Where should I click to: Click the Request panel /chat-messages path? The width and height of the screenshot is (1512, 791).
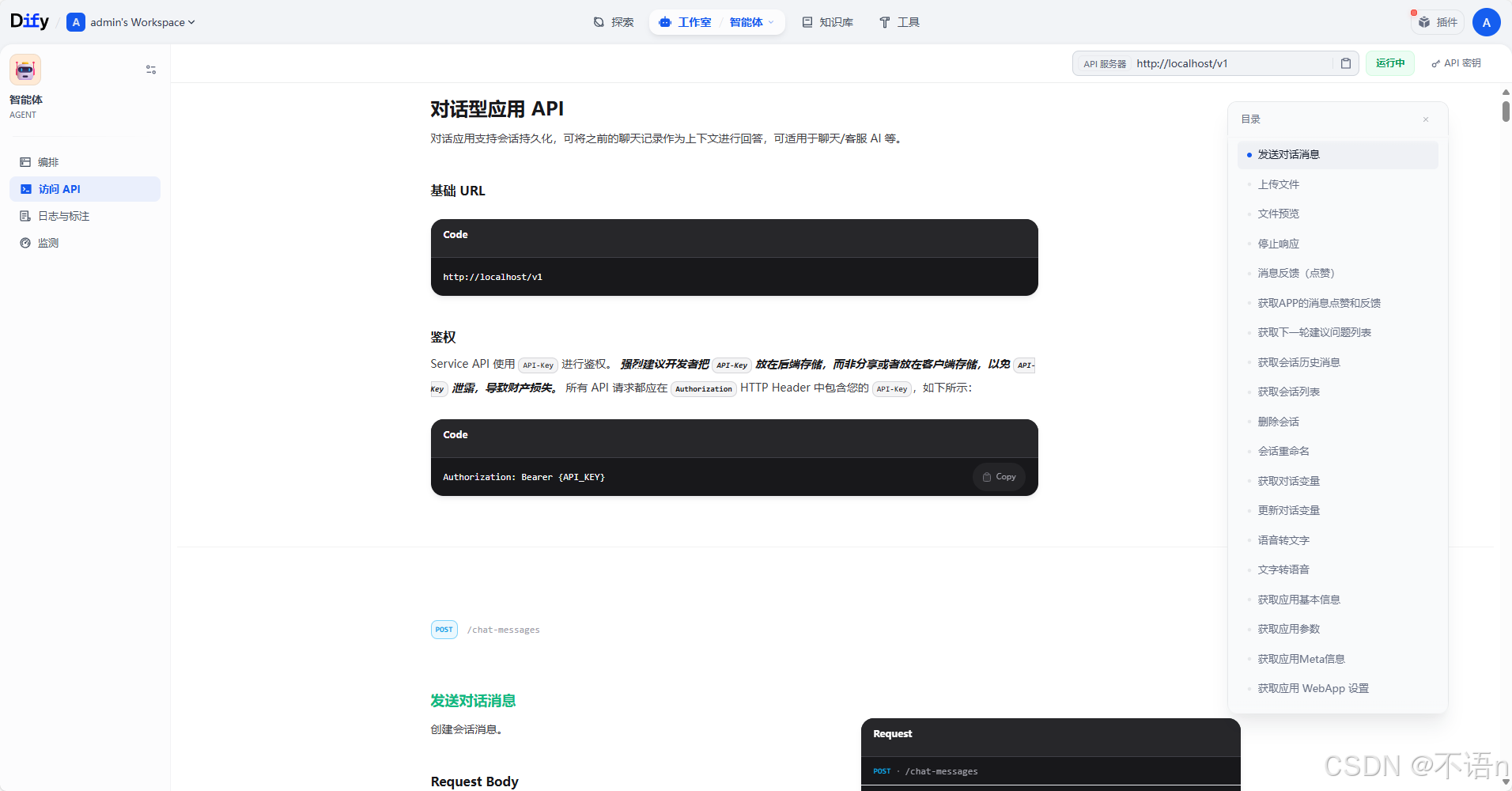click(941, 771)
